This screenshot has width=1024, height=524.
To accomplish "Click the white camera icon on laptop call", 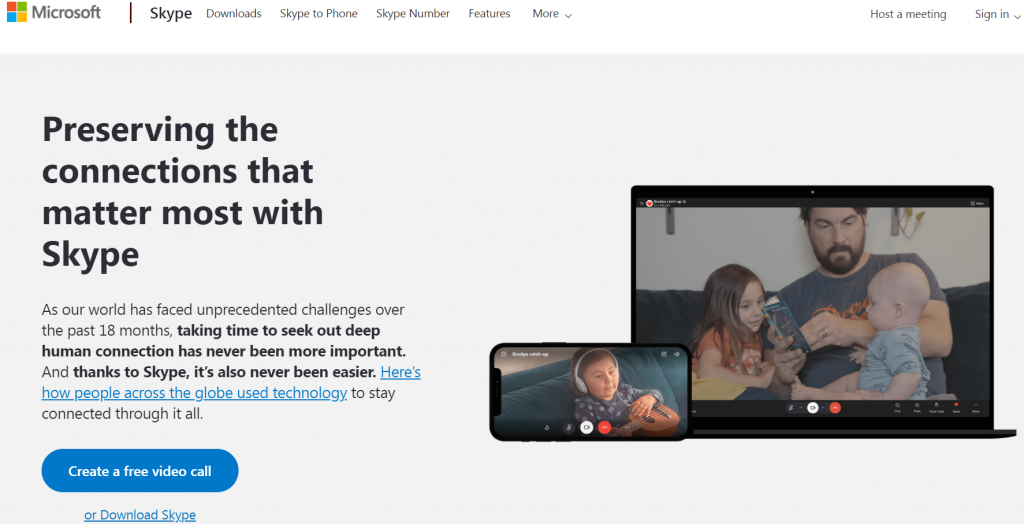I will click(x=812, y=408).
